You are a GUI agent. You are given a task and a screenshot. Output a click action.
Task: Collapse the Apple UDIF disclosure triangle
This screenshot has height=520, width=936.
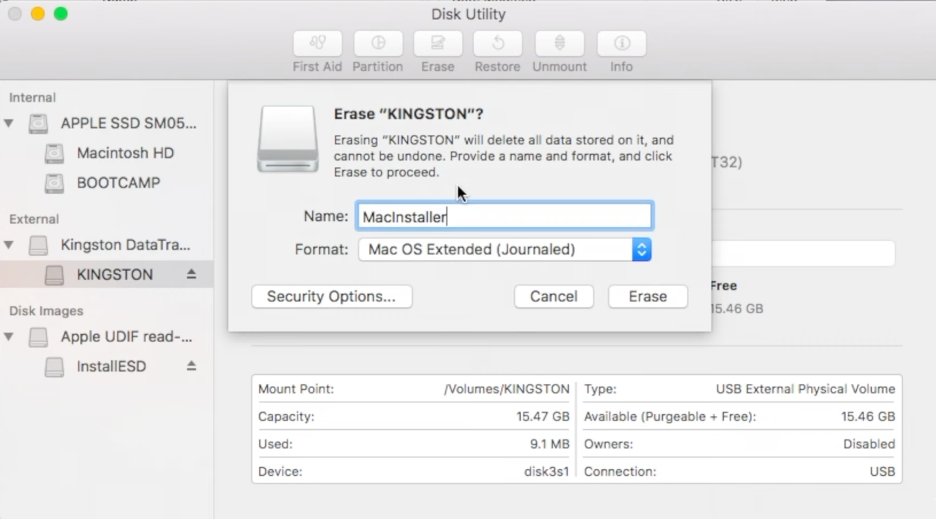(x=9, y=337)
